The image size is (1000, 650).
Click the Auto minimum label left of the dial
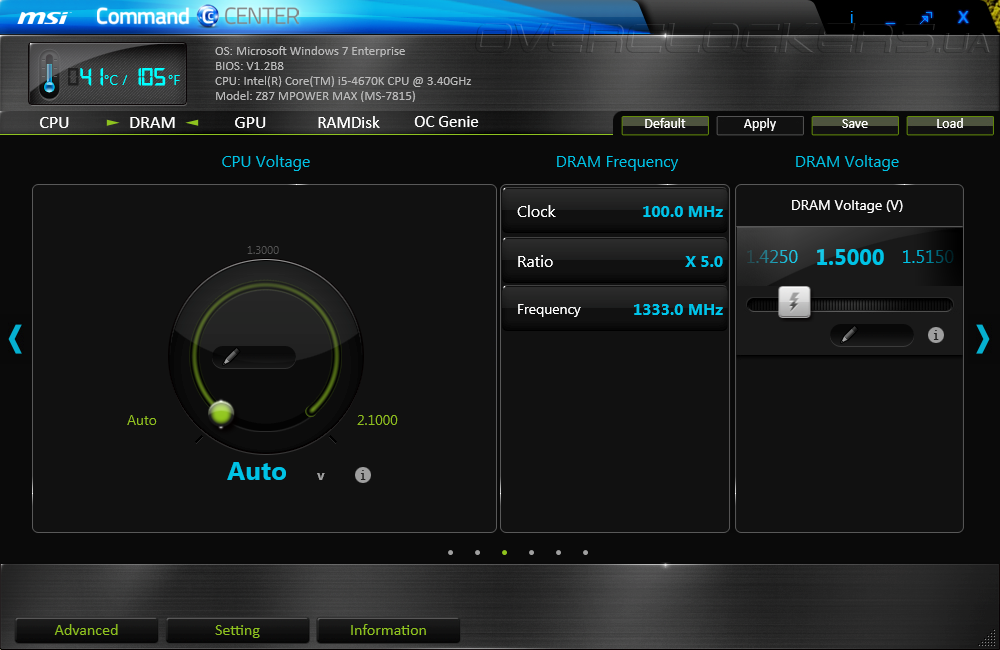click(142, 420)
